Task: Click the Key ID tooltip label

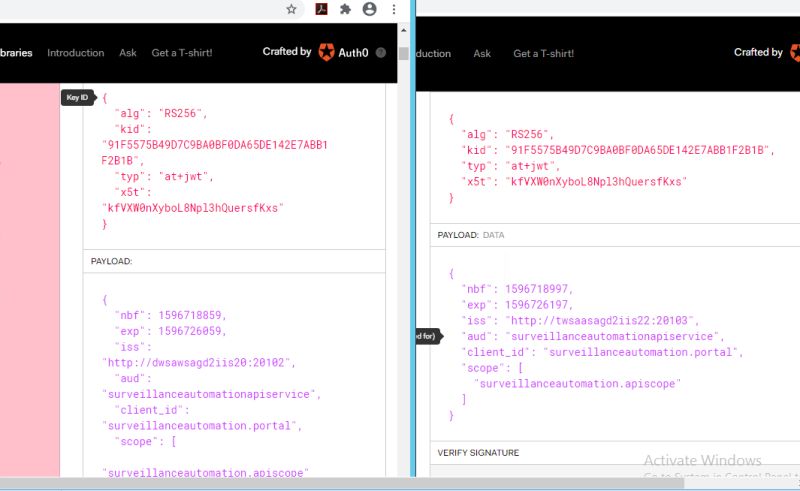Action: pyautogui.click(x=78, y=97)
